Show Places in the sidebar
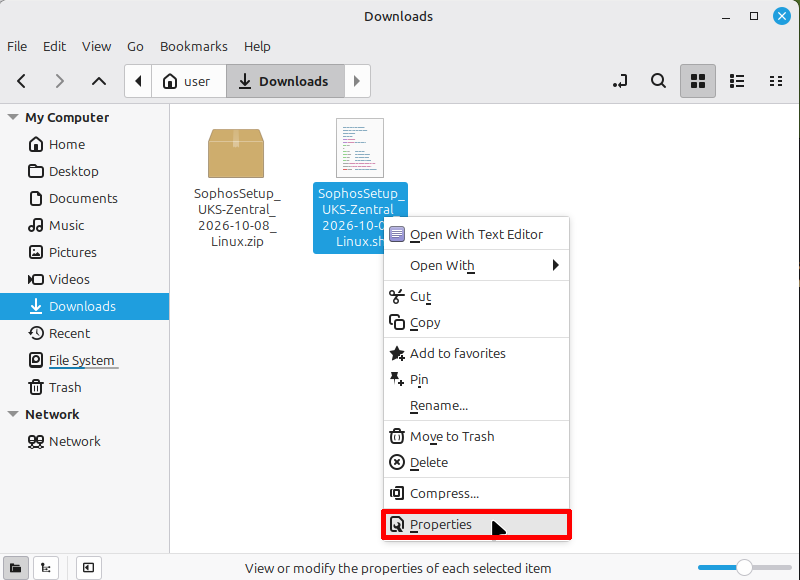The image size is (800, 580). 16,568
